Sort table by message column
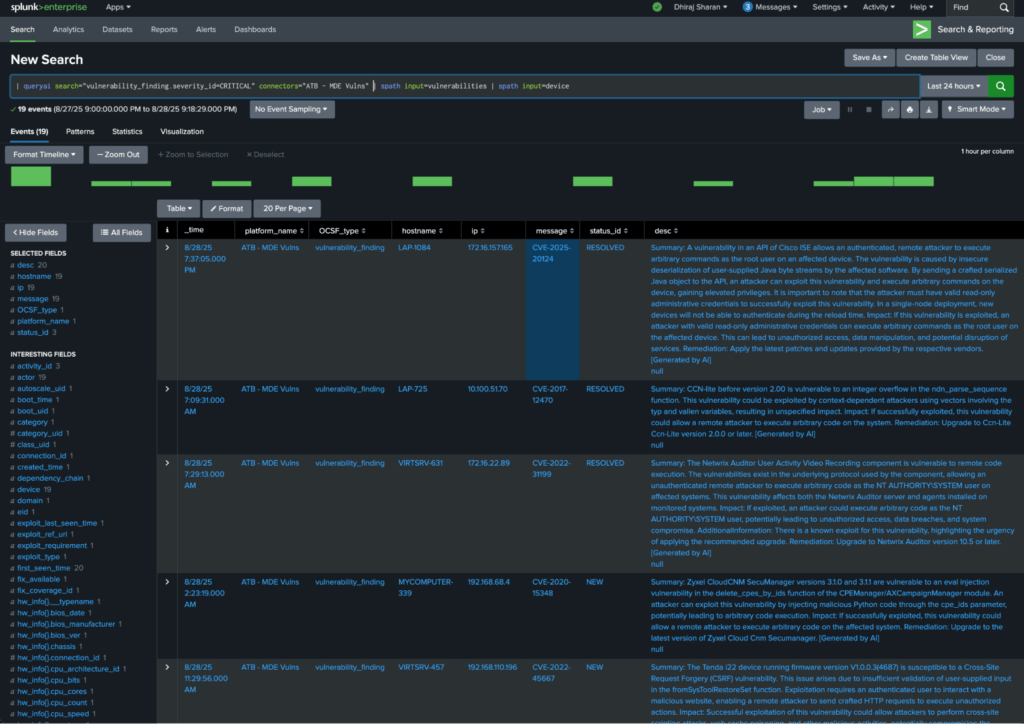Screen dimensions: 1024x724 [554, 231]
